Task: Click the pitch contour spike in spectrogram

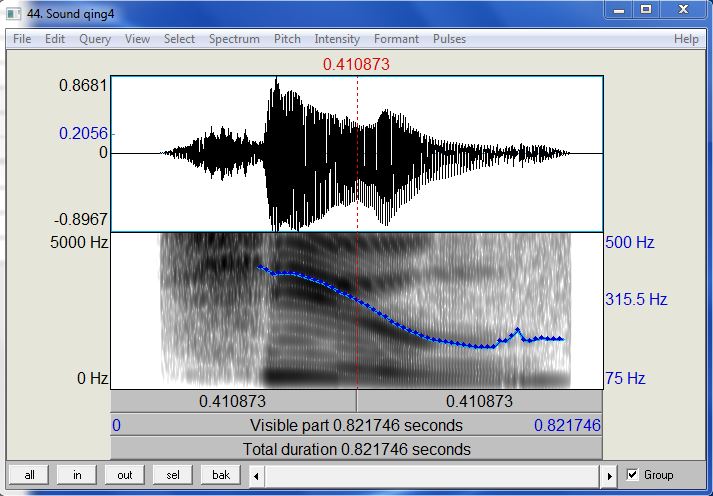Action: coord(517,329)
